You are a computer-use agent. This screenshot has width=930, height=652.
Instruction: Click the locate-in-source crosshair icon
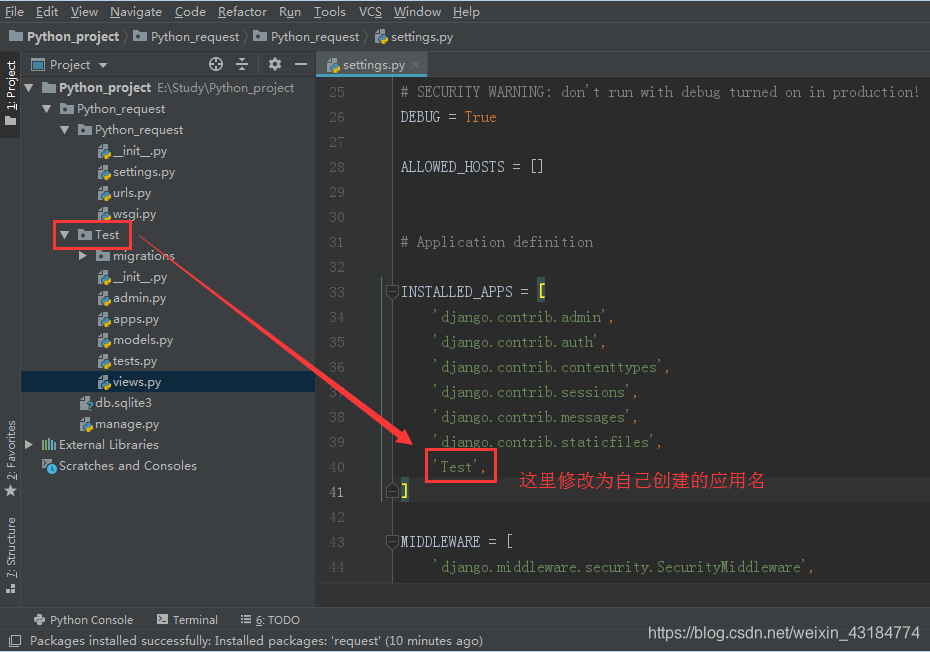coord(215,64)
